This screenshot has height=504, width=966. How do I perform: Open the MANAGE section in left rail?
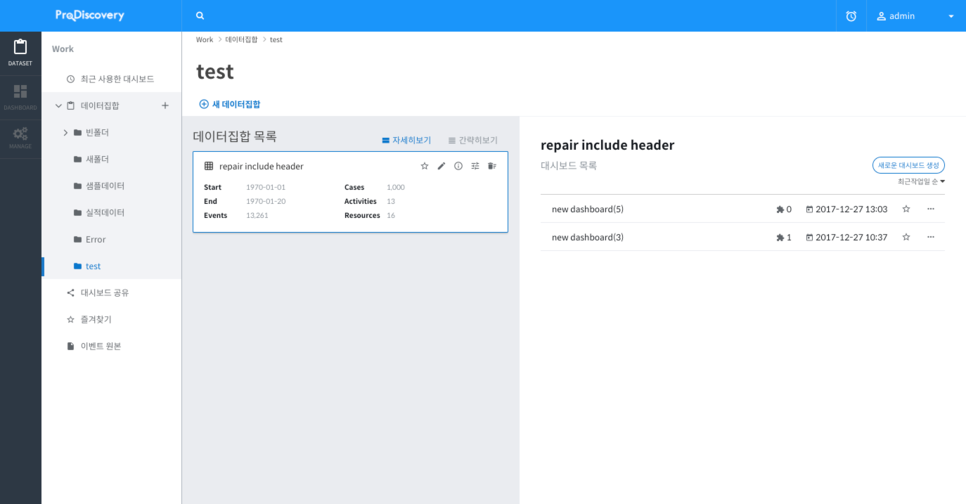(20, 138)
